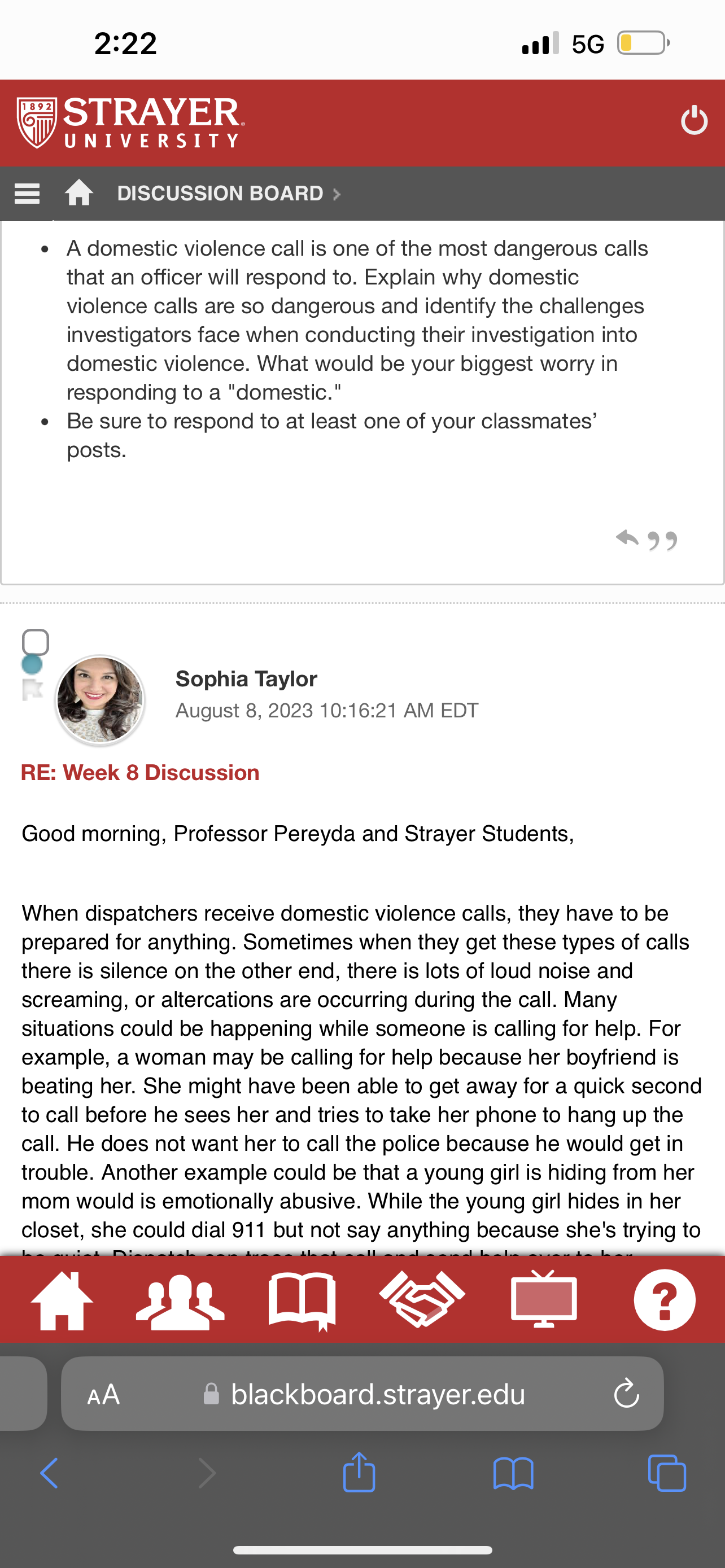Open RE: Week 8 Discussion link
Viewport: 725px width, 1568px height.
coord(140,773)
